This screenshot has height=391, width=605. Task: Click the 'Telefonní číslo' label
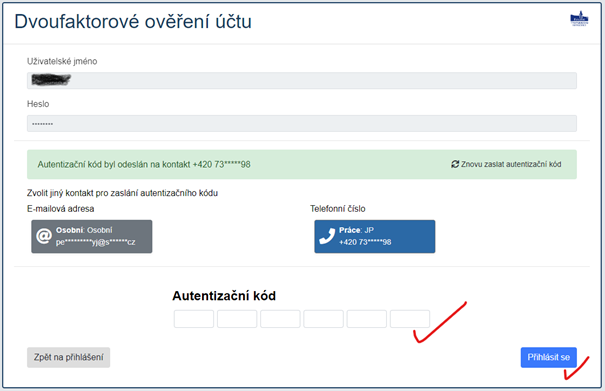click(x=338, y=209)
